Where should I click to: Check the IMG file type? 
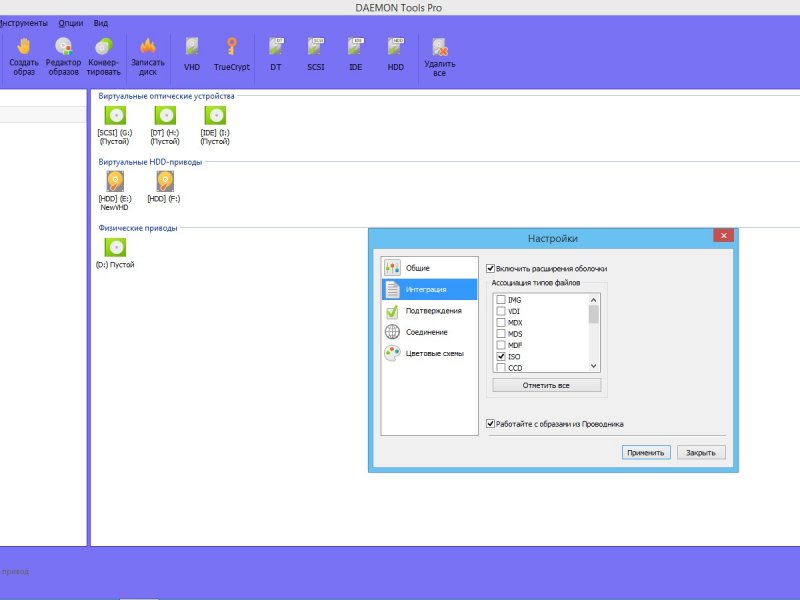[501, 300]
